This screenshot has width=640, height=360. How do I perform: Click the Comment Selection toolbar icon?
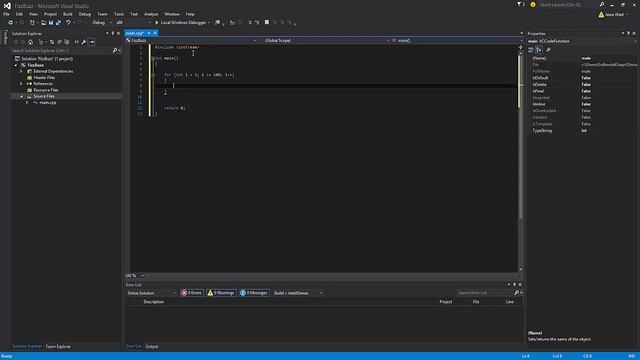250,22
